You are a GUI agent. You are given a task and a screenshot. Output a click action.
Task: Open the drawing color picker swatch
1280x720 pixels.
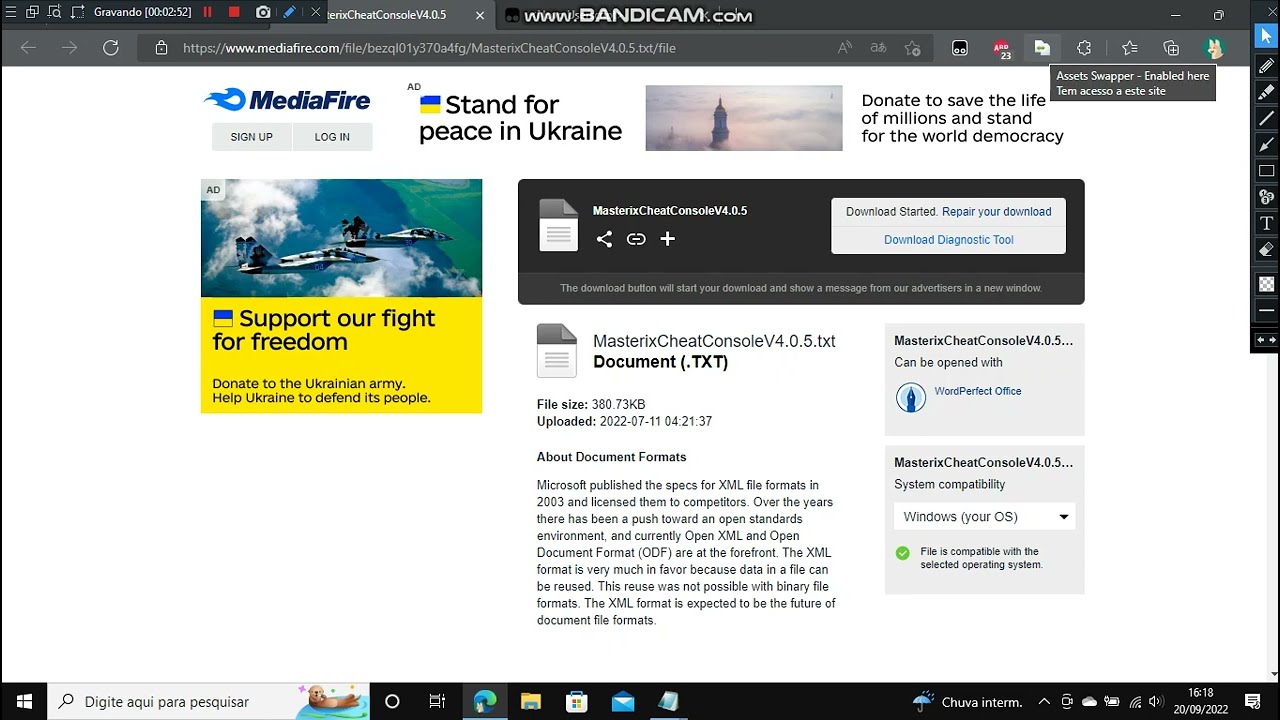click(x=1266, y=284)
